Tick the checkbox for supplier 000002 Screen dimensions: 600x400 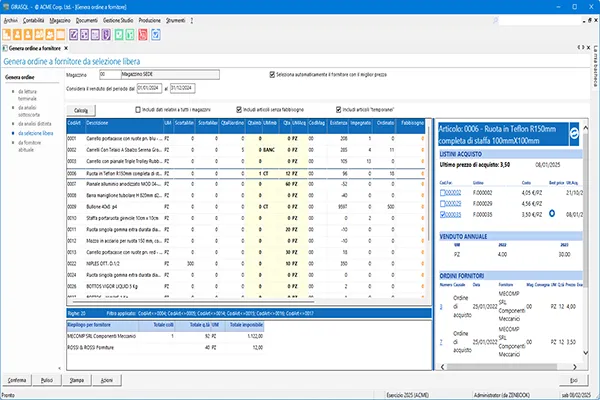(442, 193)
